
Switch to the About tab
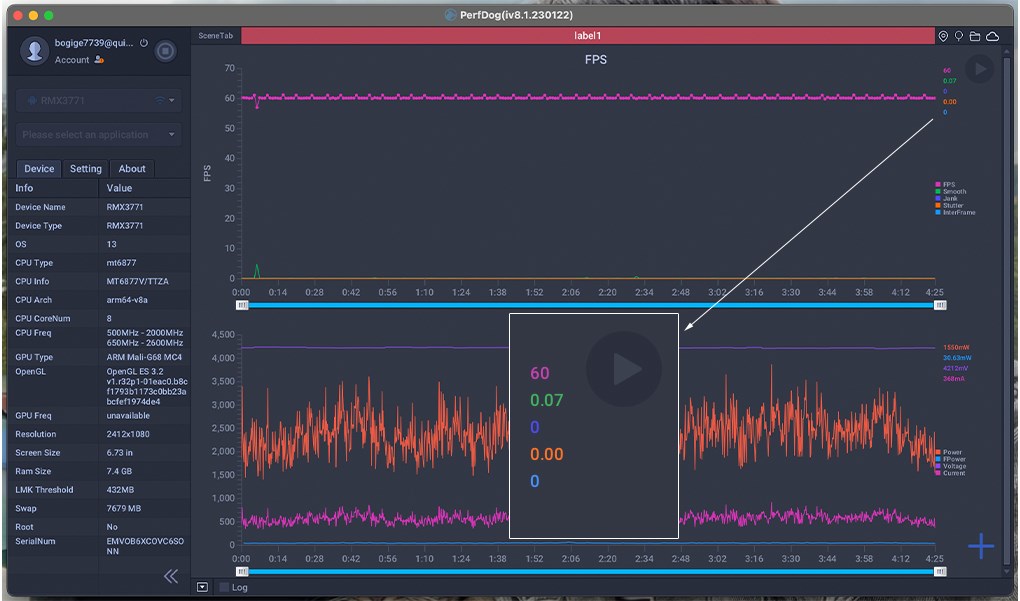[132, 169]
